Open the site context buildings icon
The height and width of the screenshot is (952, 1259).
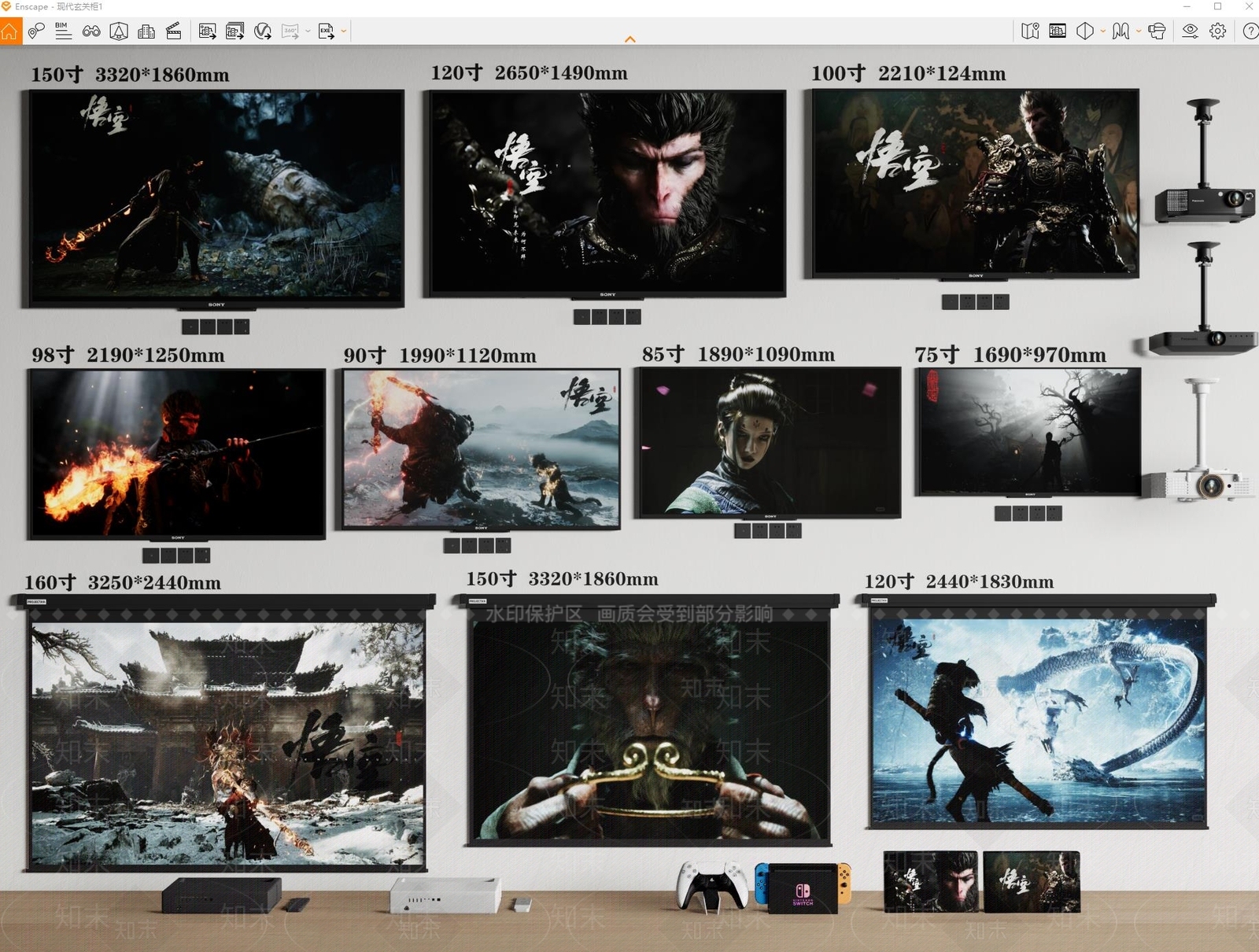[146, 31]
